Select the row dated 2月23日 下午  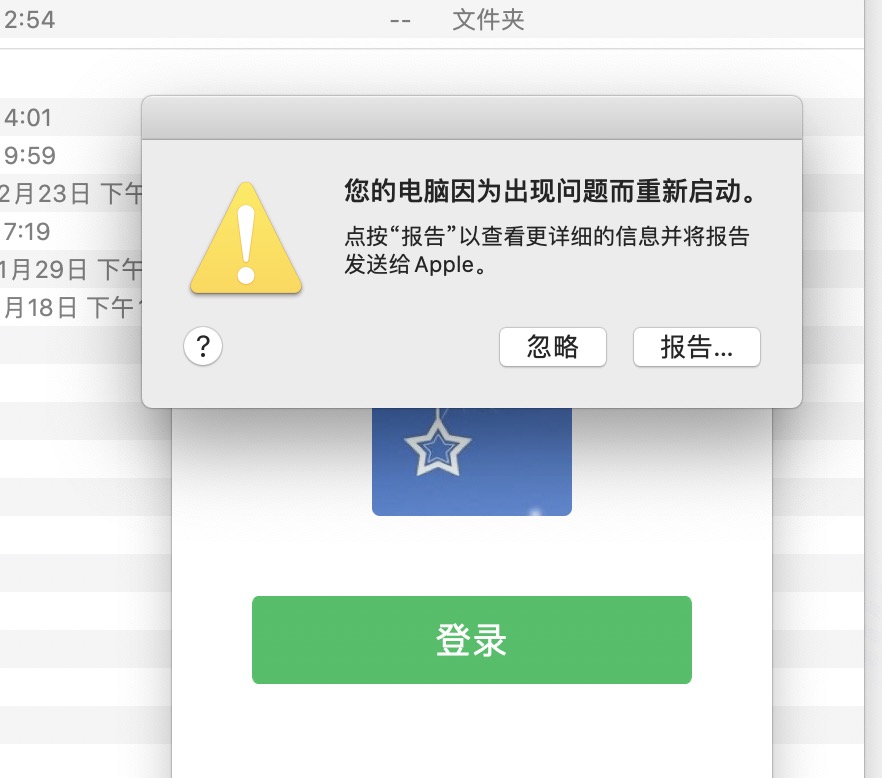pos(71,194)
